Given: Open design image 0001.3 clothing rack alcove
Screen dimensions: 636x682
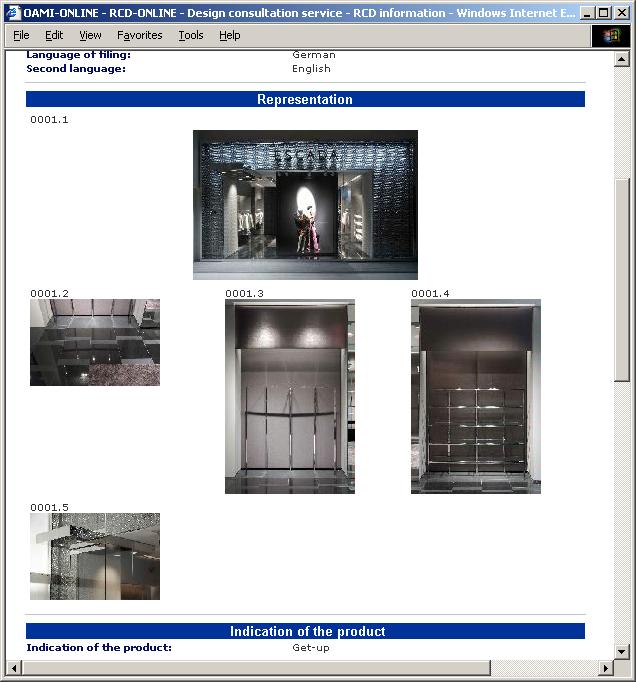Looking at the screenshot, I should pyautogui.click(x=290, y=396).
